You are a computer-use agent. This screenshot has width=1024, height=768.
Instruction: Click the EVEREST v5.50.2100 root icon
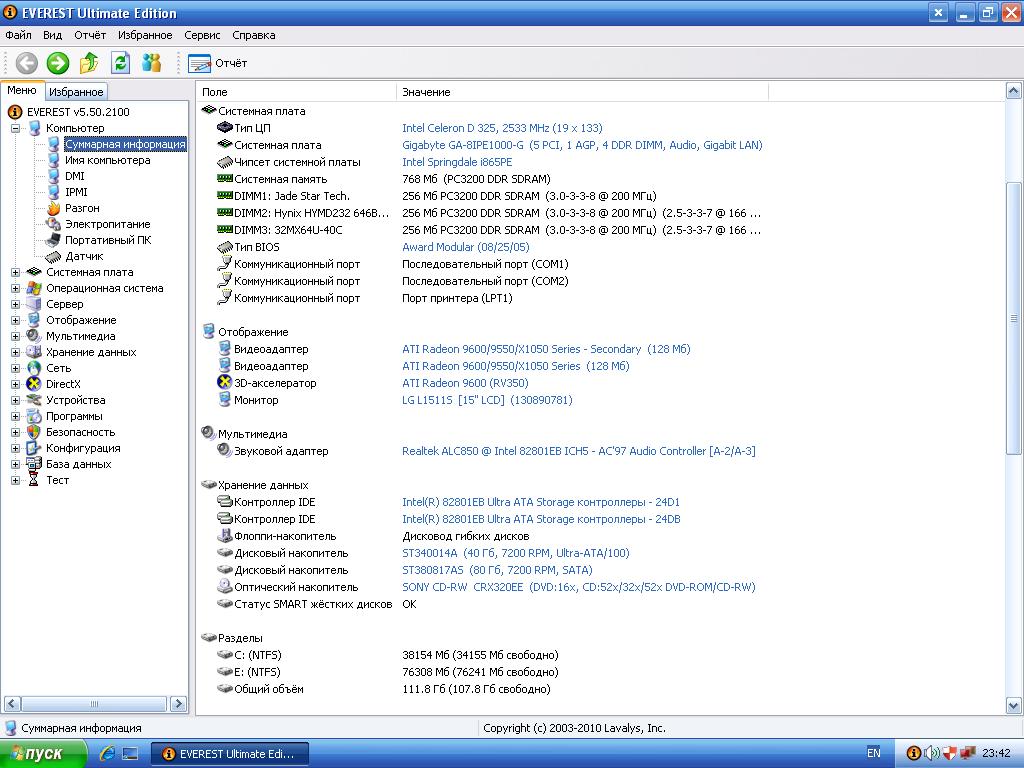(x=14, y=112)
